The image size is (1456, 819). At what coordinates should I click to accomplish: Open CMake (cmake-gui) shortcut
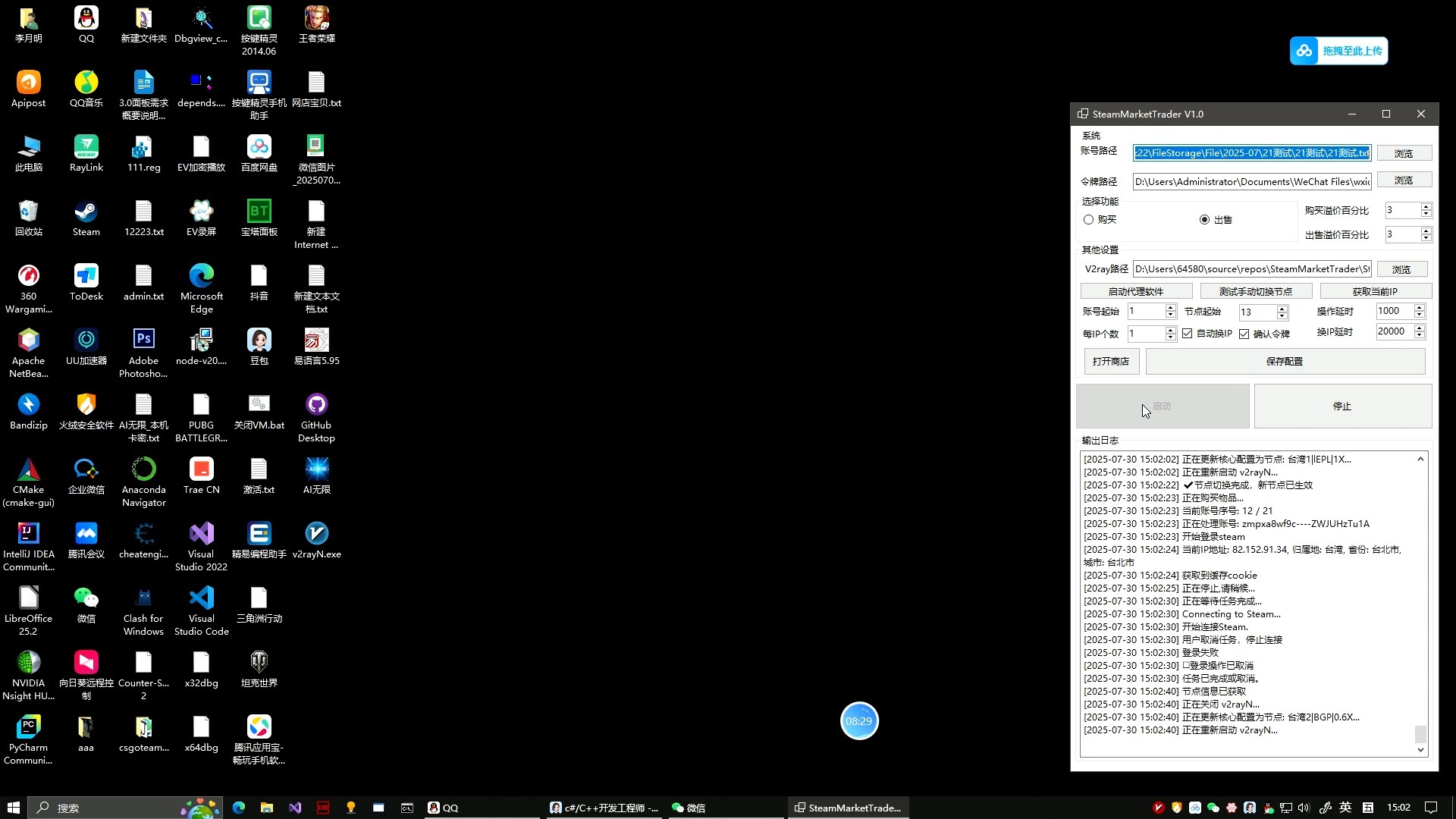pos(28,482)
